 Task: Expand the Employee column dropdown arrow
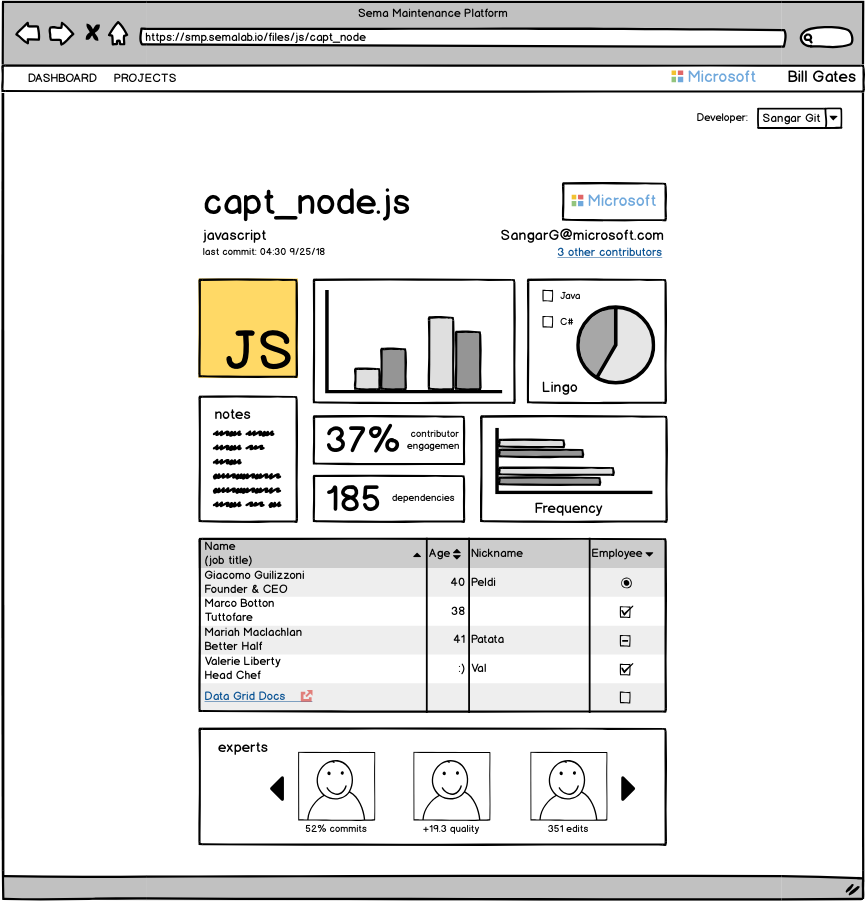[x=650, y=555]
